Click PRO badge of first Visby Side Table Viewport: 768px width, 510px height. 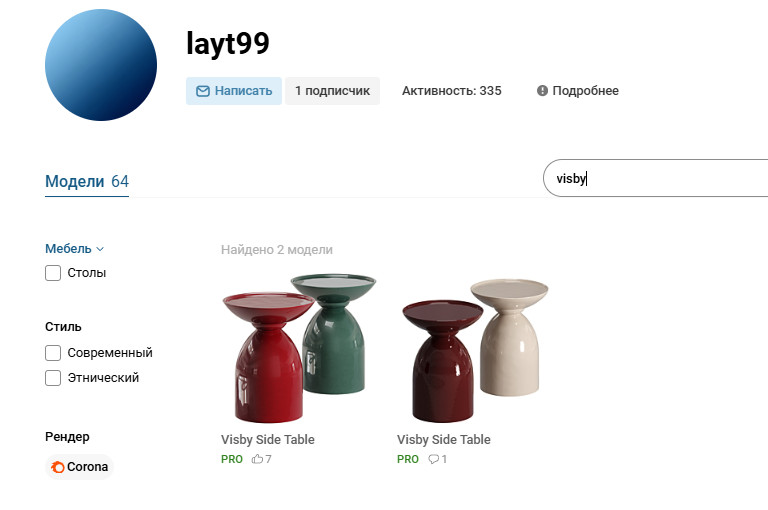(x=232, y=459)
